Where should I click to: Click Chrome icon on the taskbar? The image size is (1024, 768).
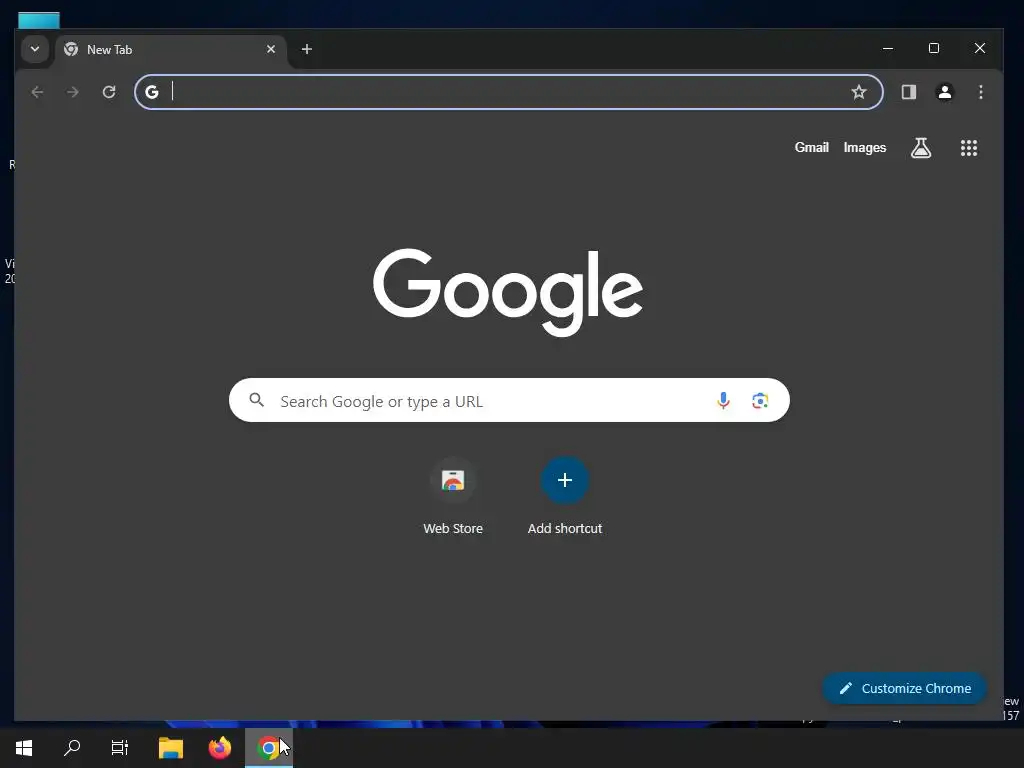pos(268,748)
